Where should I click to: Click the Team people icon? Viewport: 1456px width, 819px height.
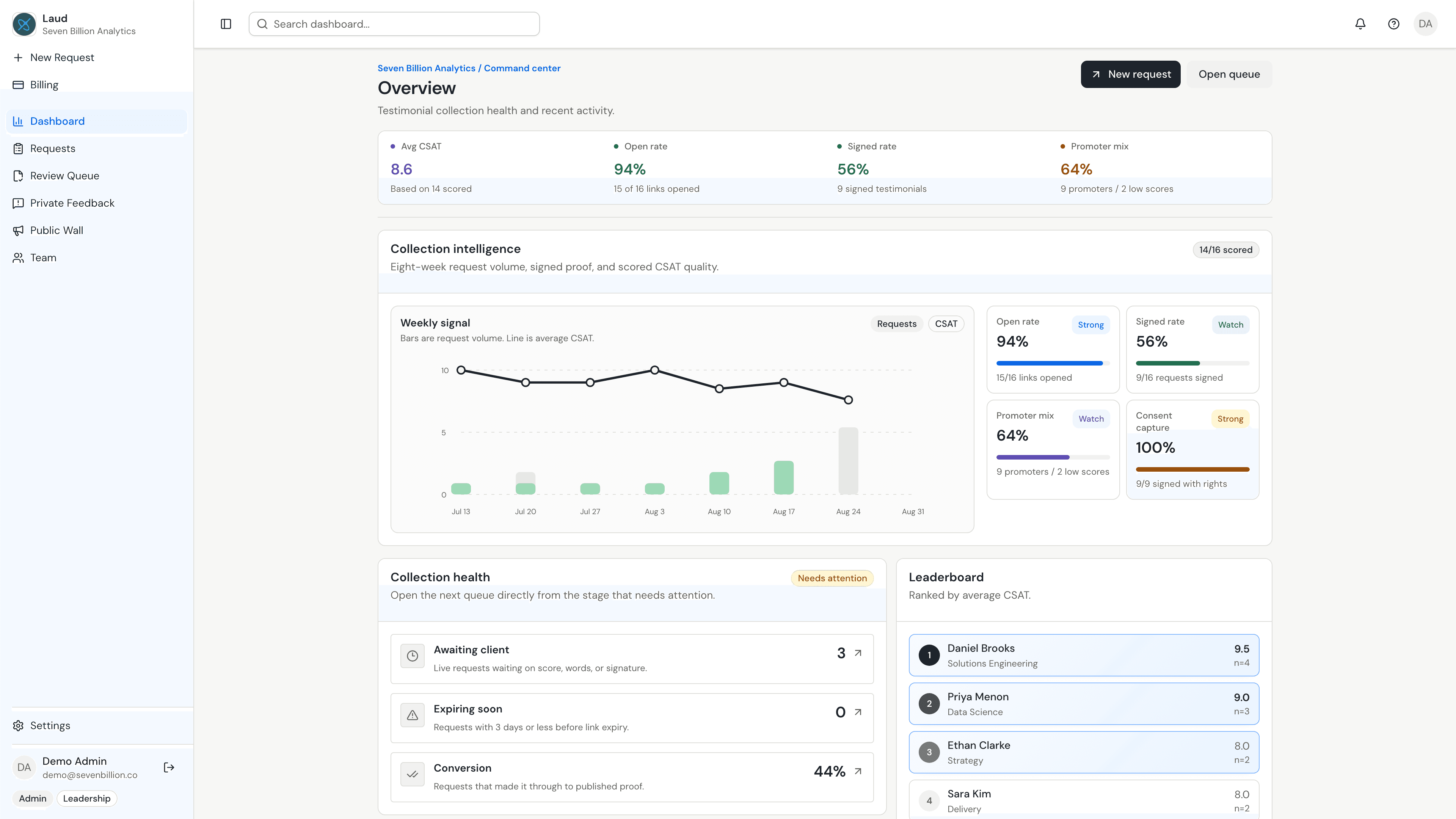(18, 257)
